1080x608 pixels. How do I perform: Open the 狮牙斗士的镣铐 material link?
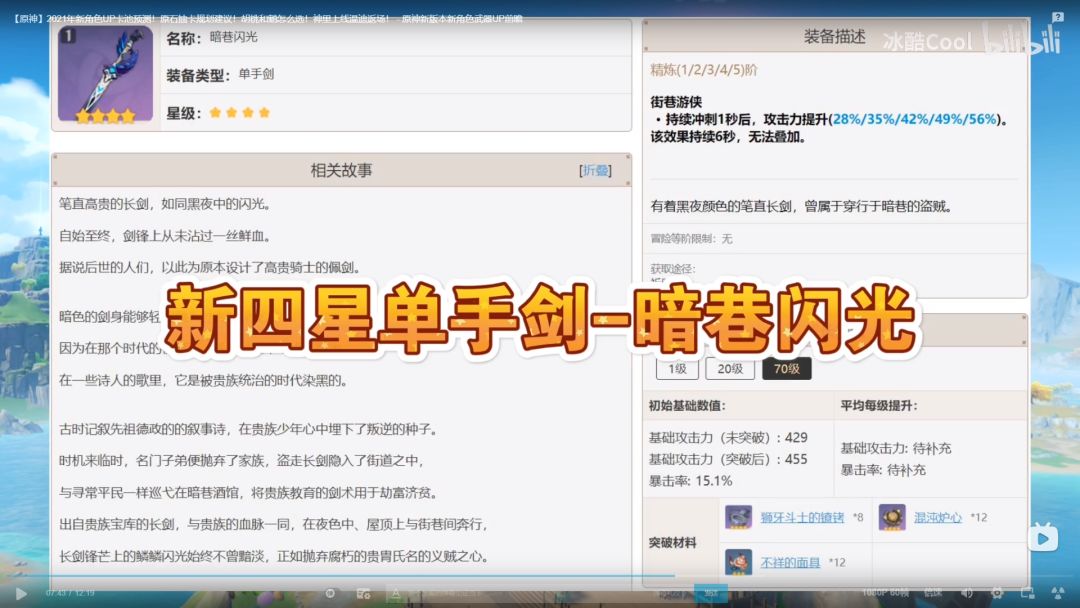coord(802,517)
